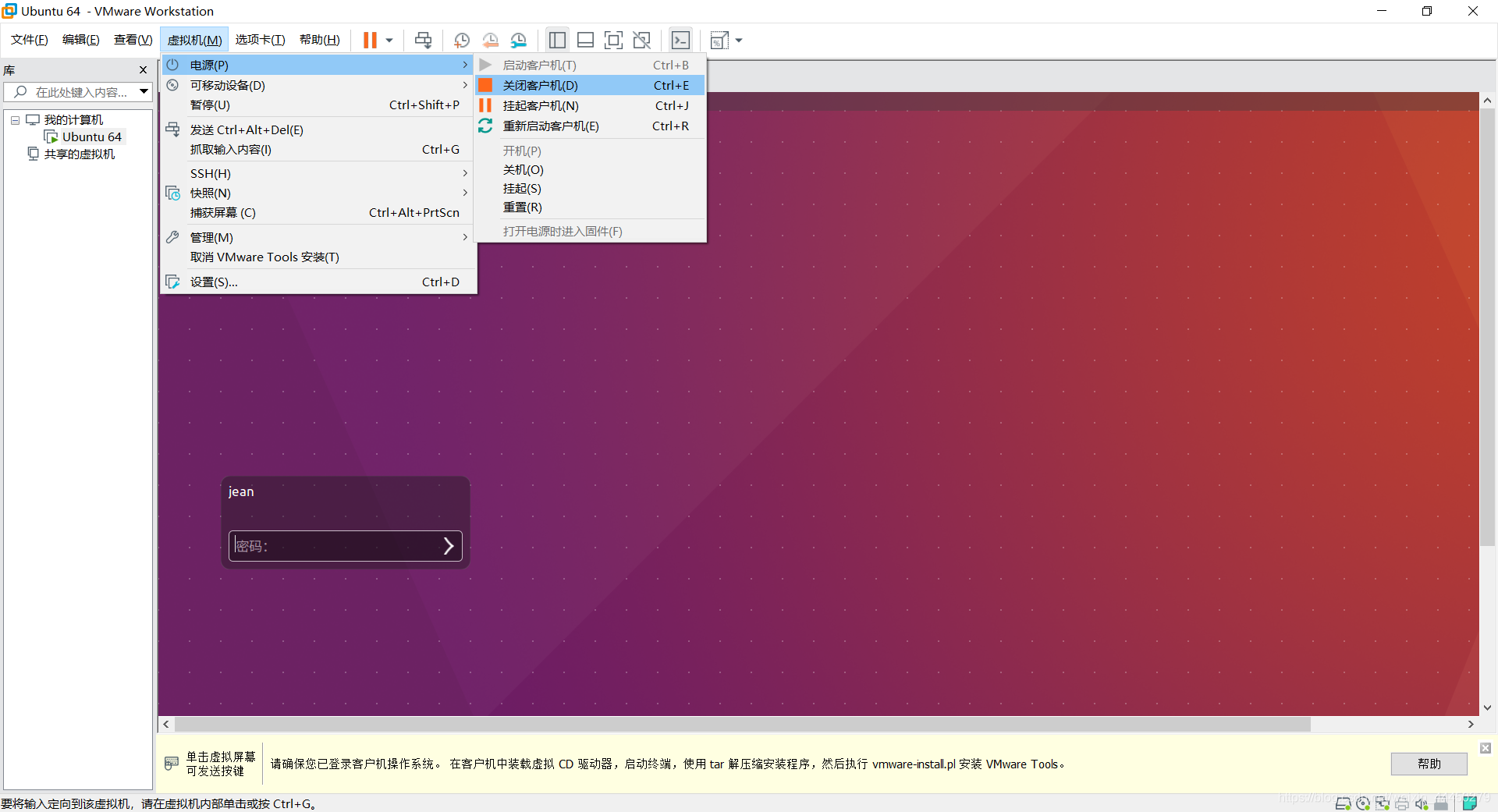Click the CD/DVD drive status icon
The width and height of the screenshot is (1498, 812).
[x=1363, y=803]
